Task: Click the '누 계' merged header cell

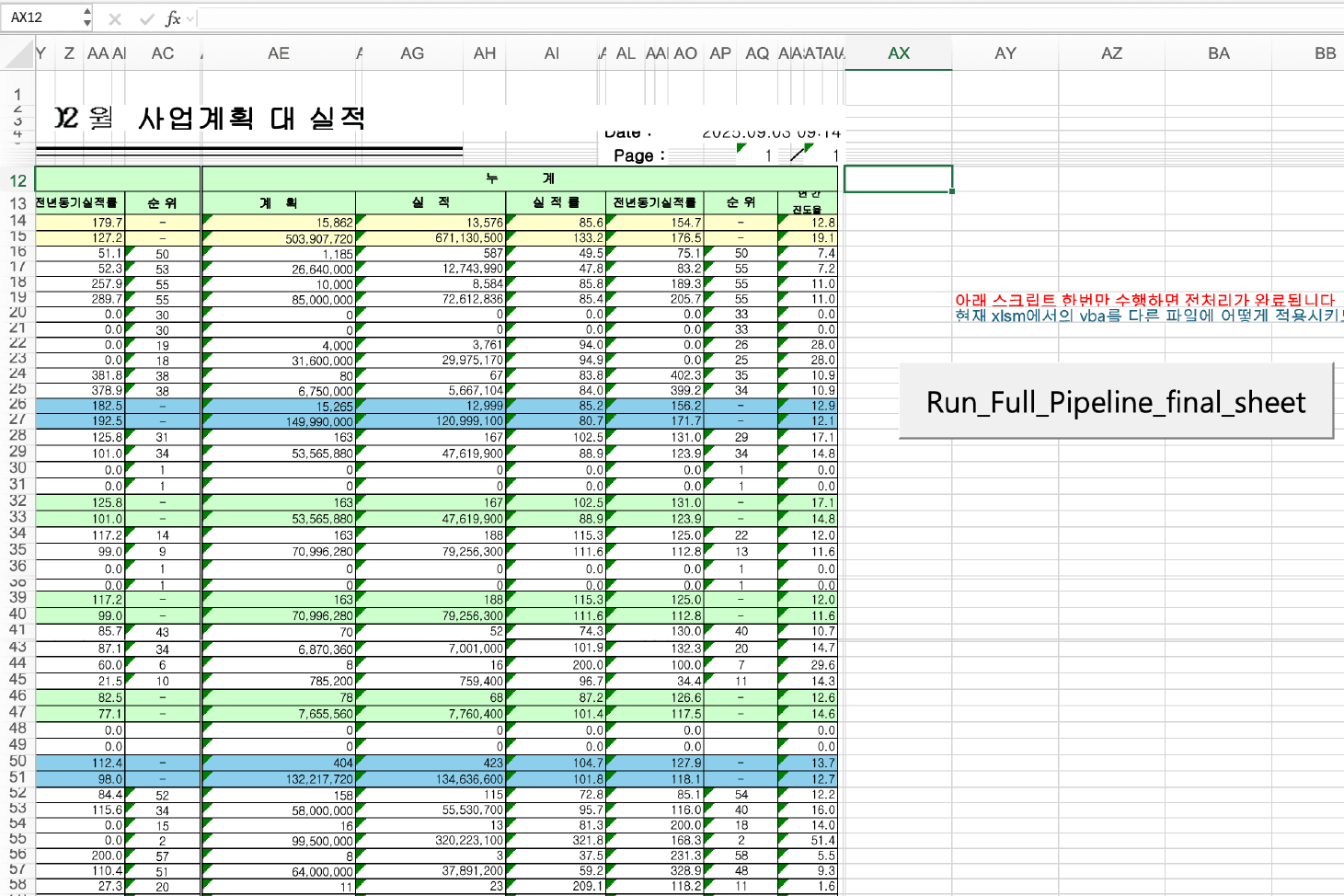Action: (x=520, y=178)
